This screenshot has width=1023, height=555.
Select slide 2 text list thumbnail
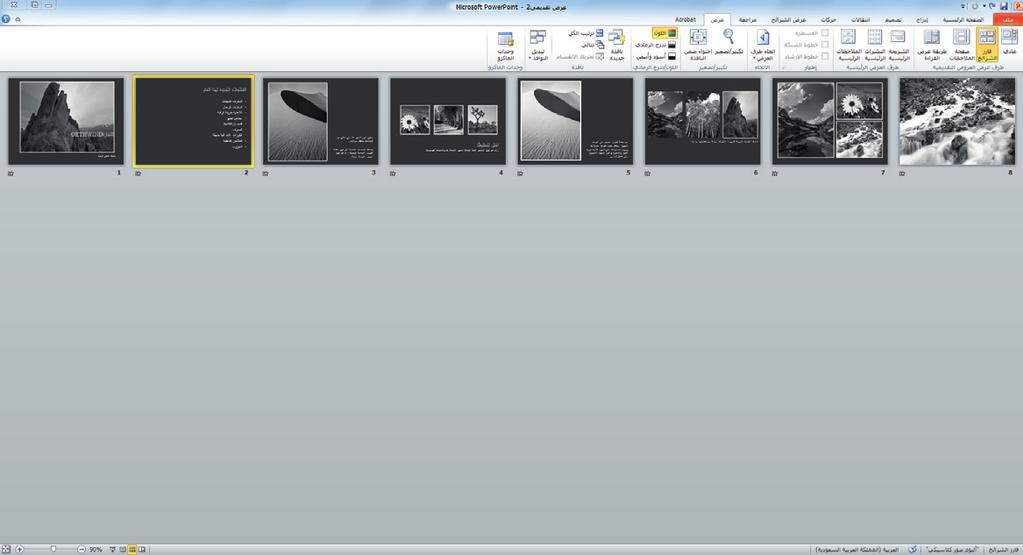coord(194,121)
